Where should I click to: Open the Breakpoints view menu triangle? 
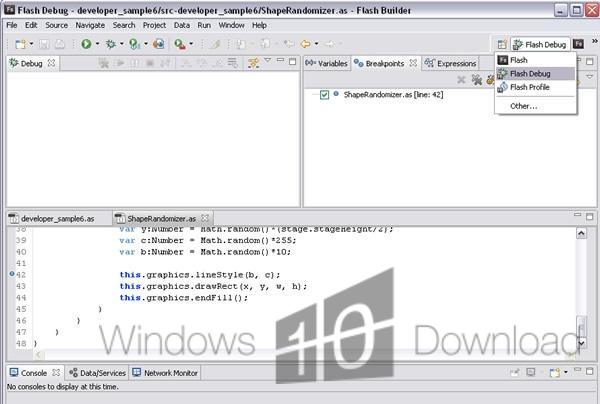tap(590, 77)
